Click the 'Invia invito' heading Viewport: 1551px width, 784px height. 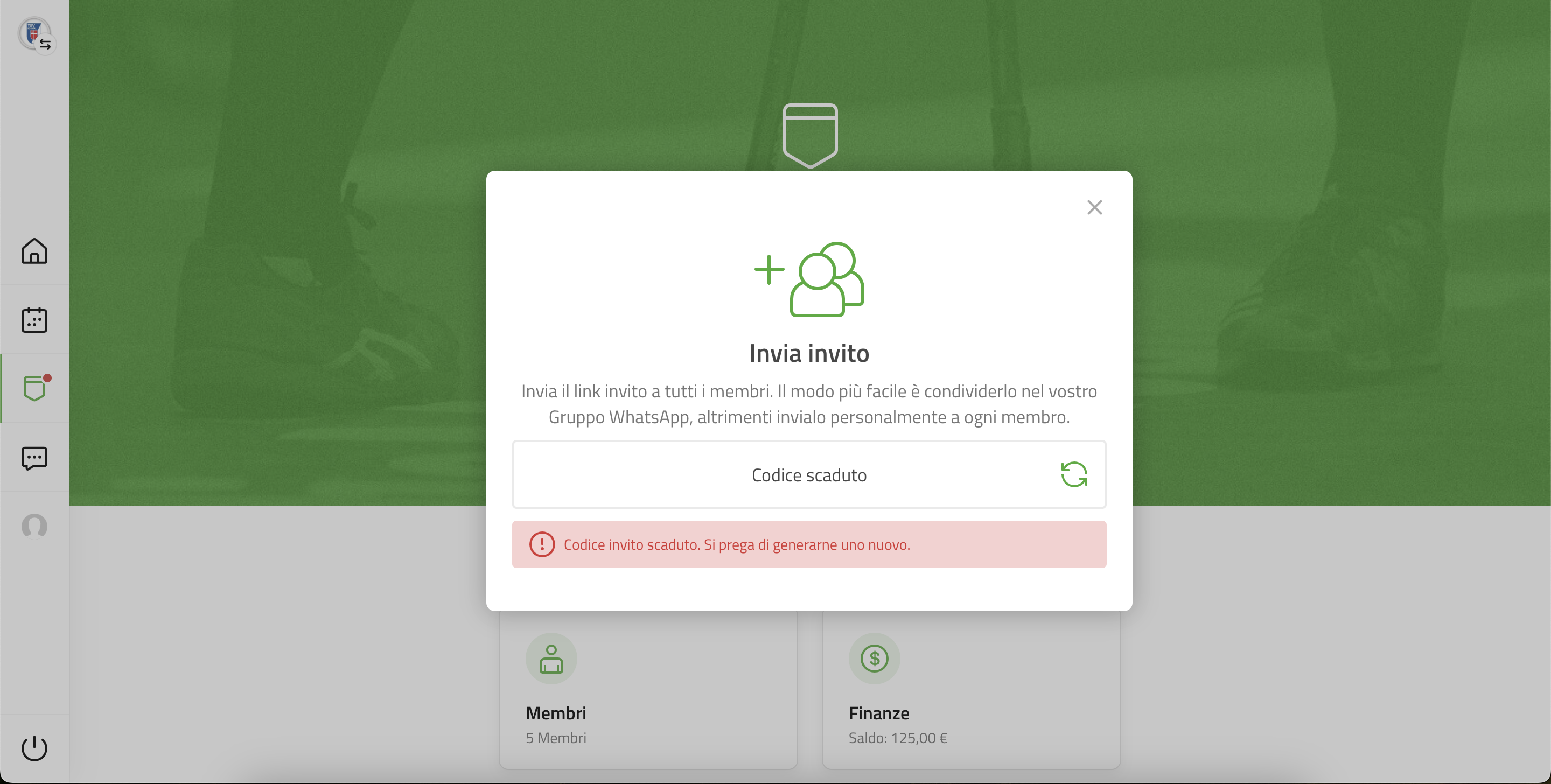(x=809, y=353)
